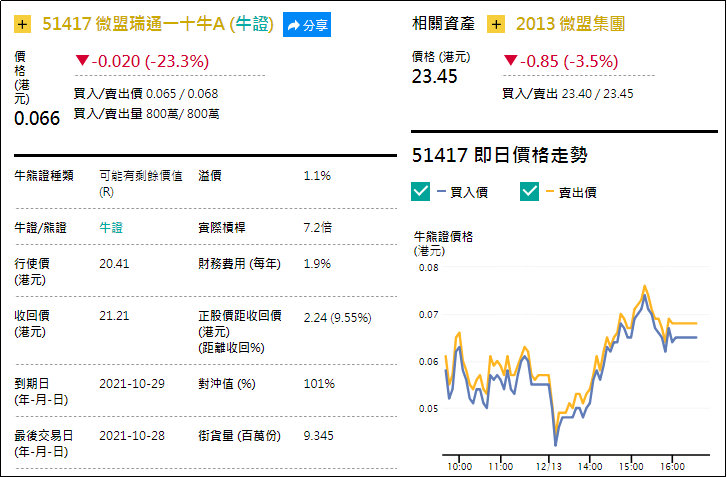This screenshot has width=727, height=477.
Task: Click value 2.24 (9.55%)
Action: coord(338,318)
